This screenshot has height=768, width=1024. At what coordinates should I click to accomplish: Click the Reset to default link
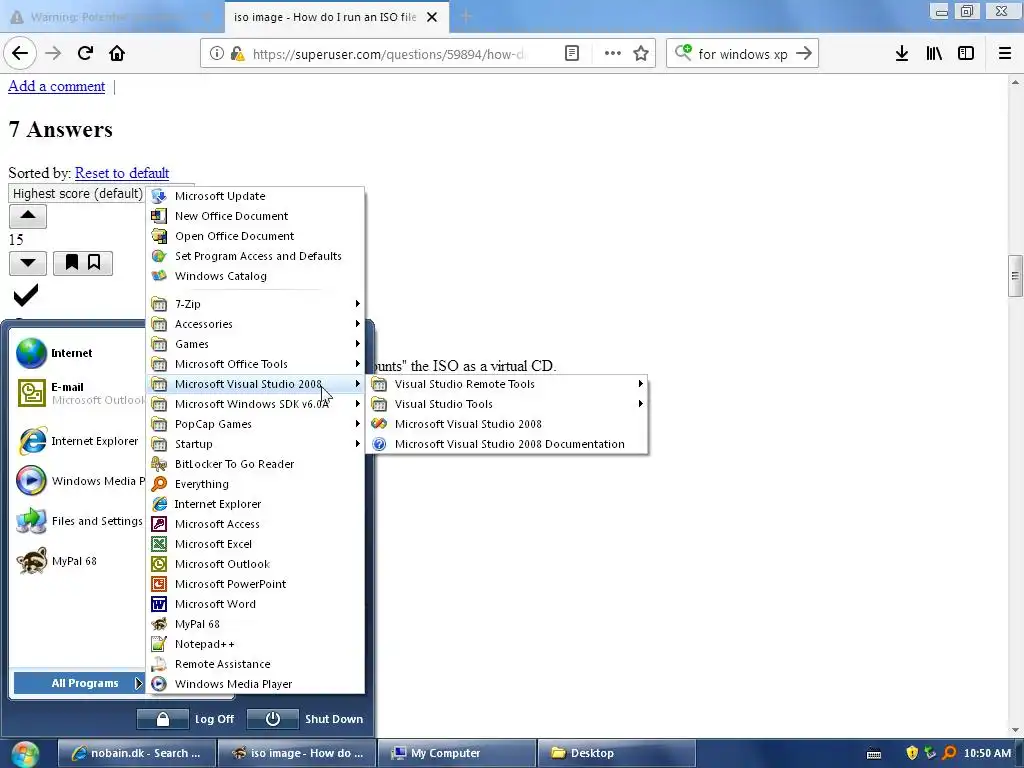(x=122, y=173)
